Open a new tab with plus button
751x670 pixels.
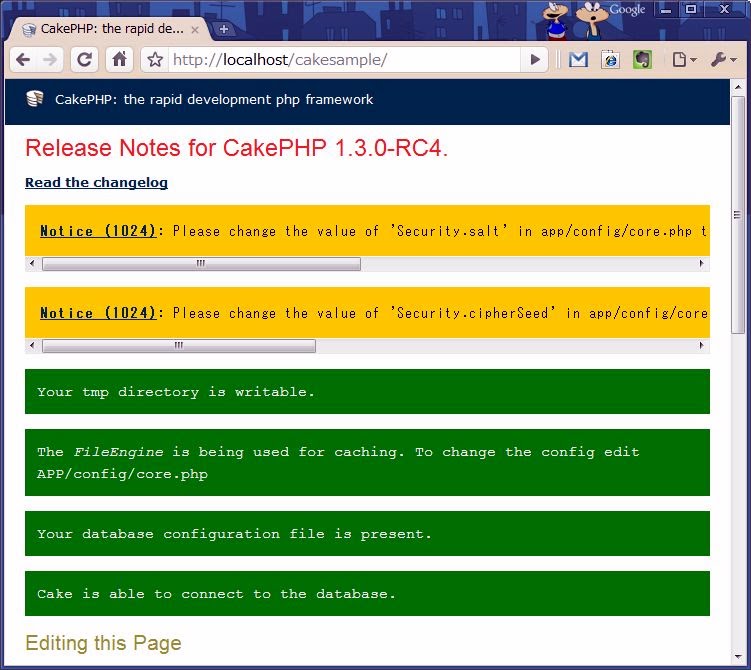click(223, 29)
